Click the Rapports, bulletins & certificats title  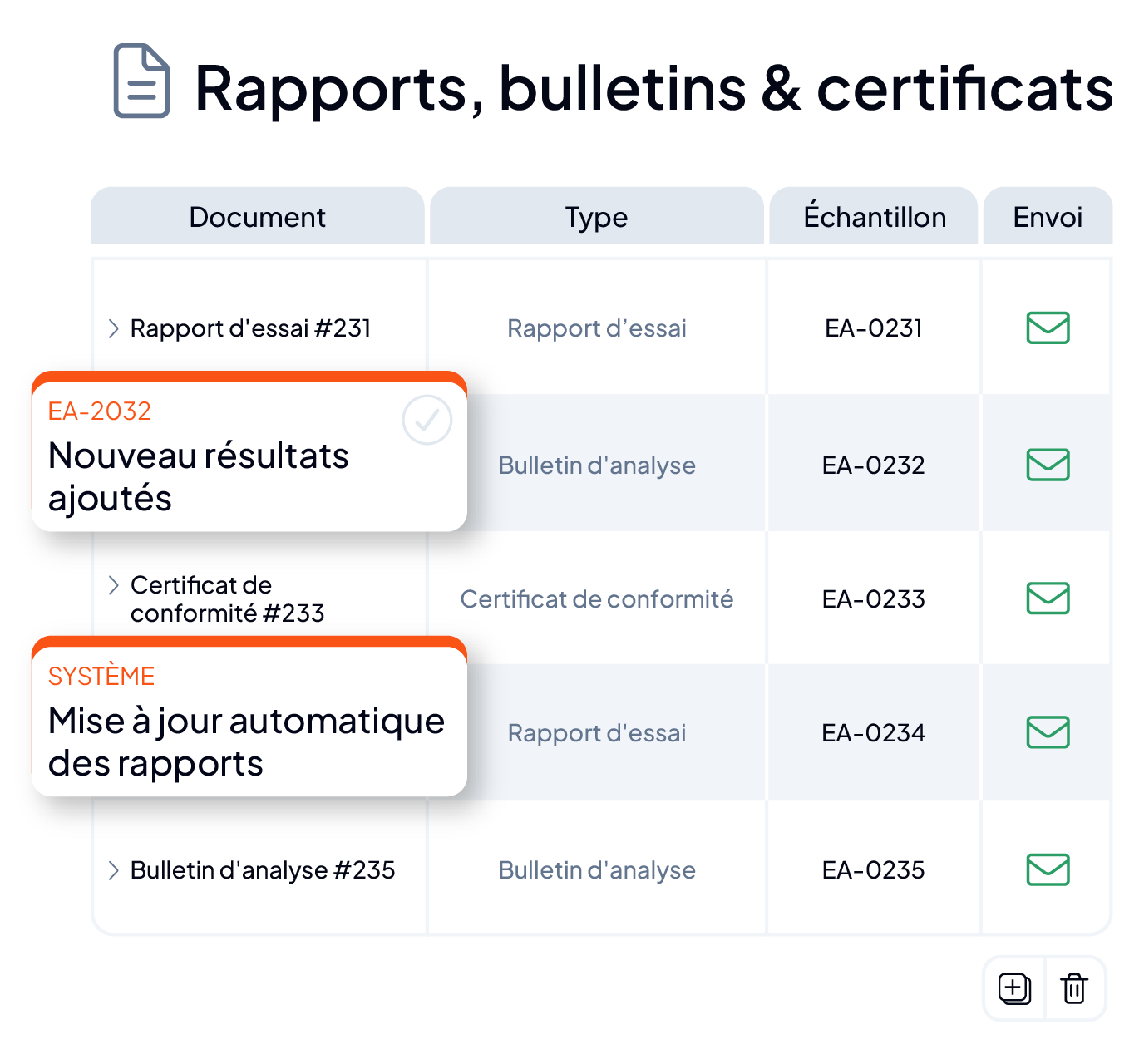pyautogui.click(x=653, y=88)
